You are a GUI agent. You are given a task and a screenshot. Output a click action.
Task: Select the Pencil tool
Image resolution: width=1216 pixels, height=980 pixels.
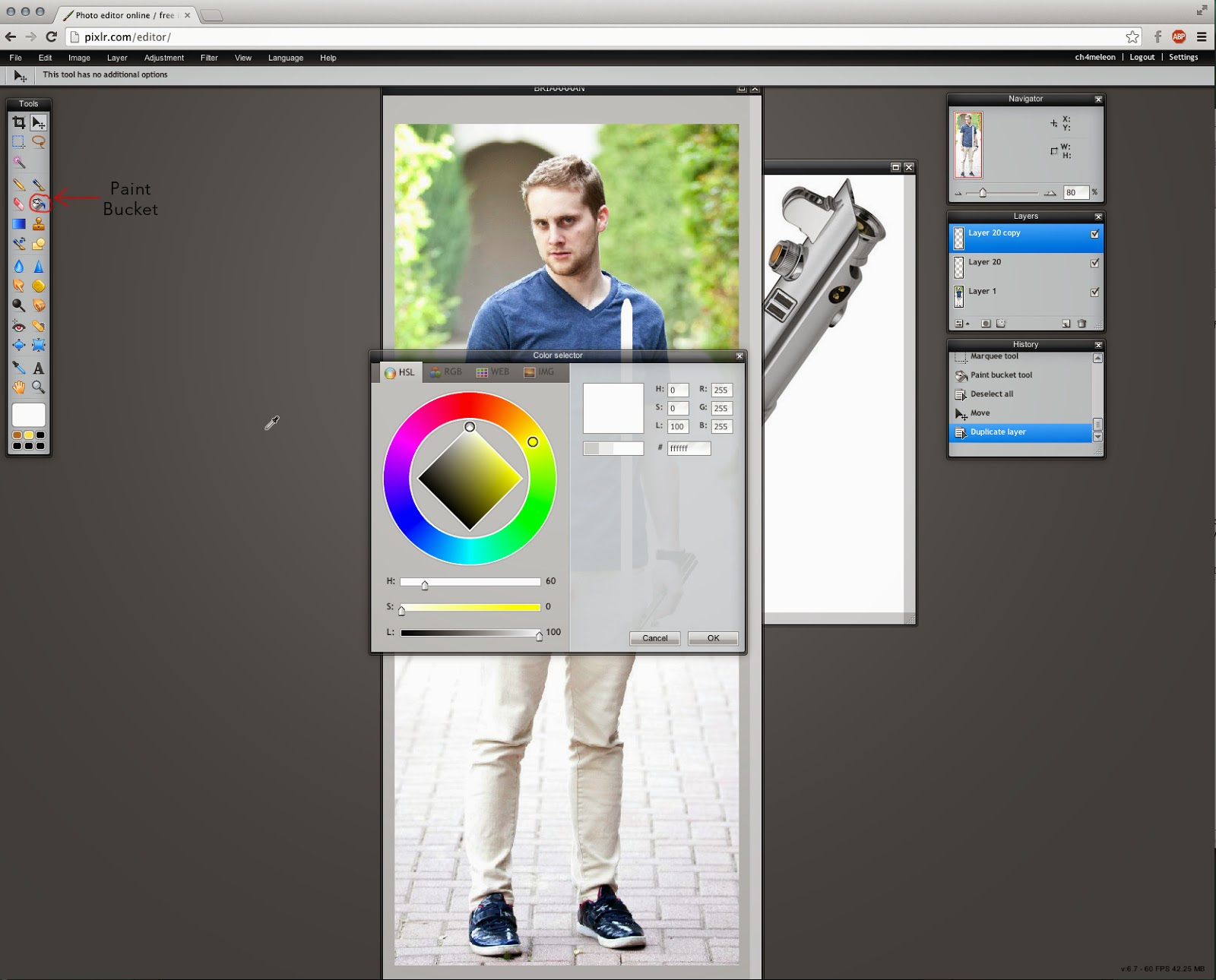point(19,184)
